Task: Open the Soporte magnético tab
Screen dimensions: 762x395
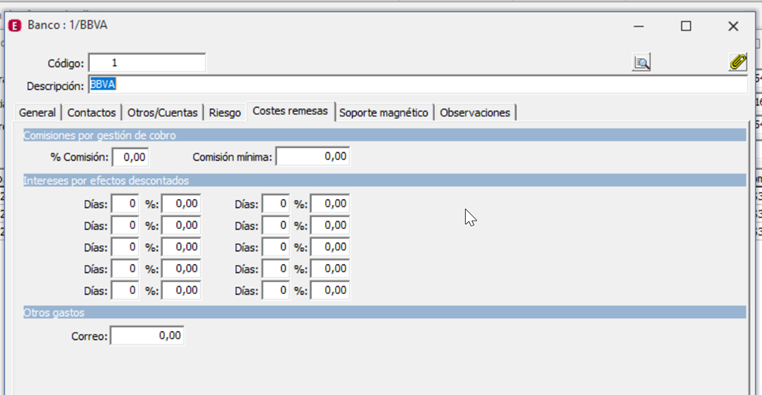Action: tap(384, 113)
